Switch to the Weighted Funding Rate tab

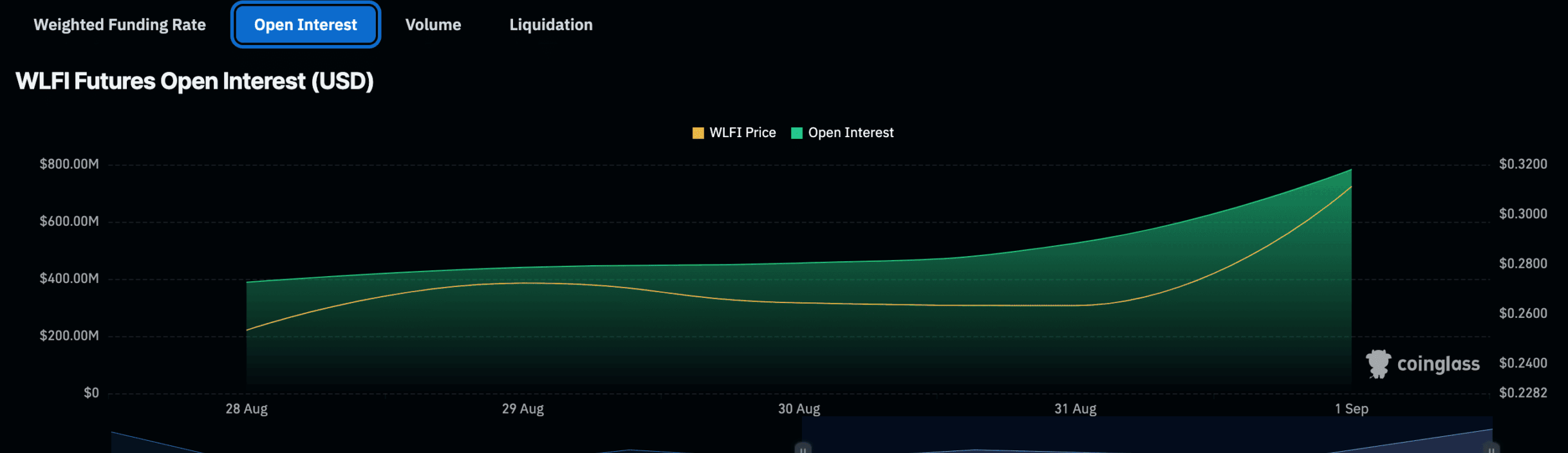[x=120, y=25]
